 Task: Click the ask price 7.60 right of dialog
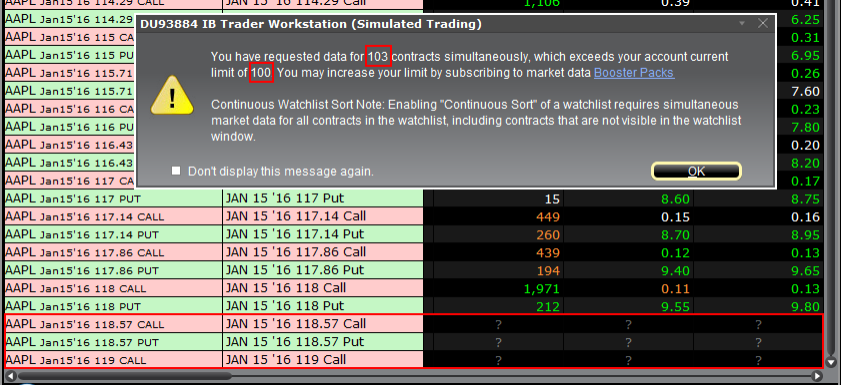click(x=806, y=92)
